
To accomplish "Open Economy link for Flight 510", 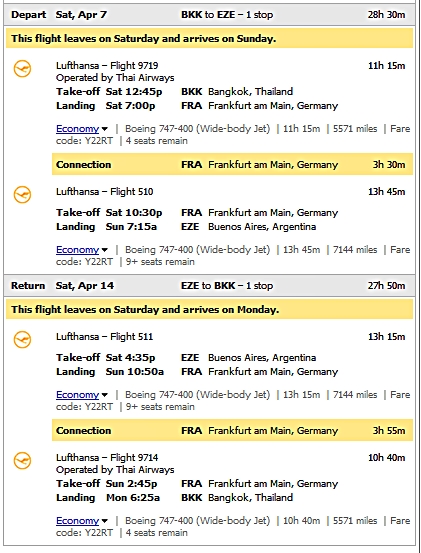I will (x=77, y=250).
